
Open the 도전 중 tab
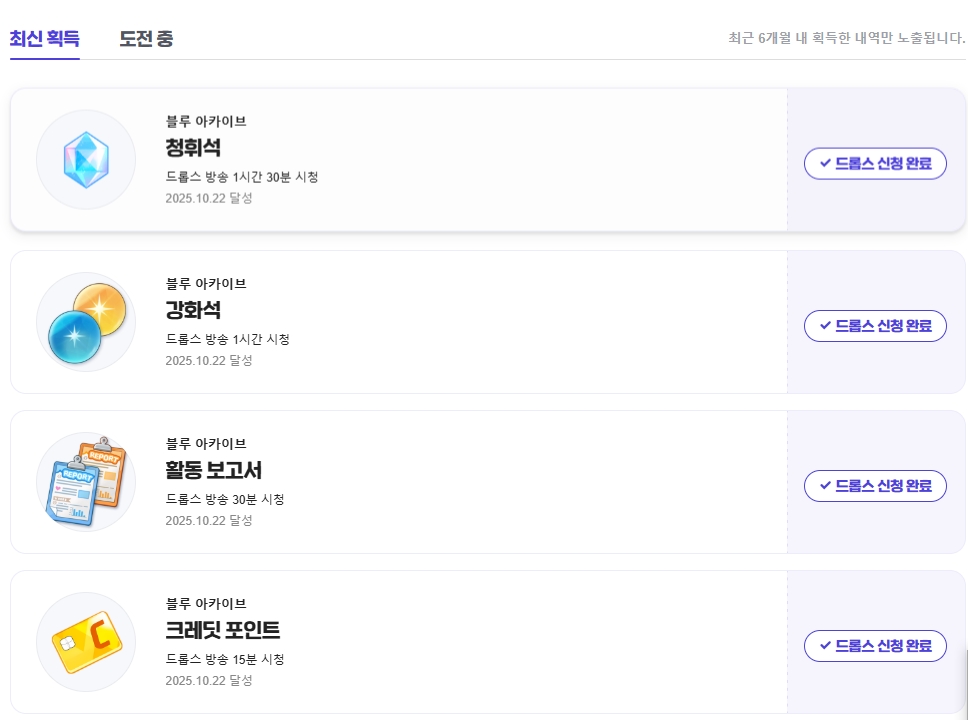pyautogui.click(x=146, y=39)
